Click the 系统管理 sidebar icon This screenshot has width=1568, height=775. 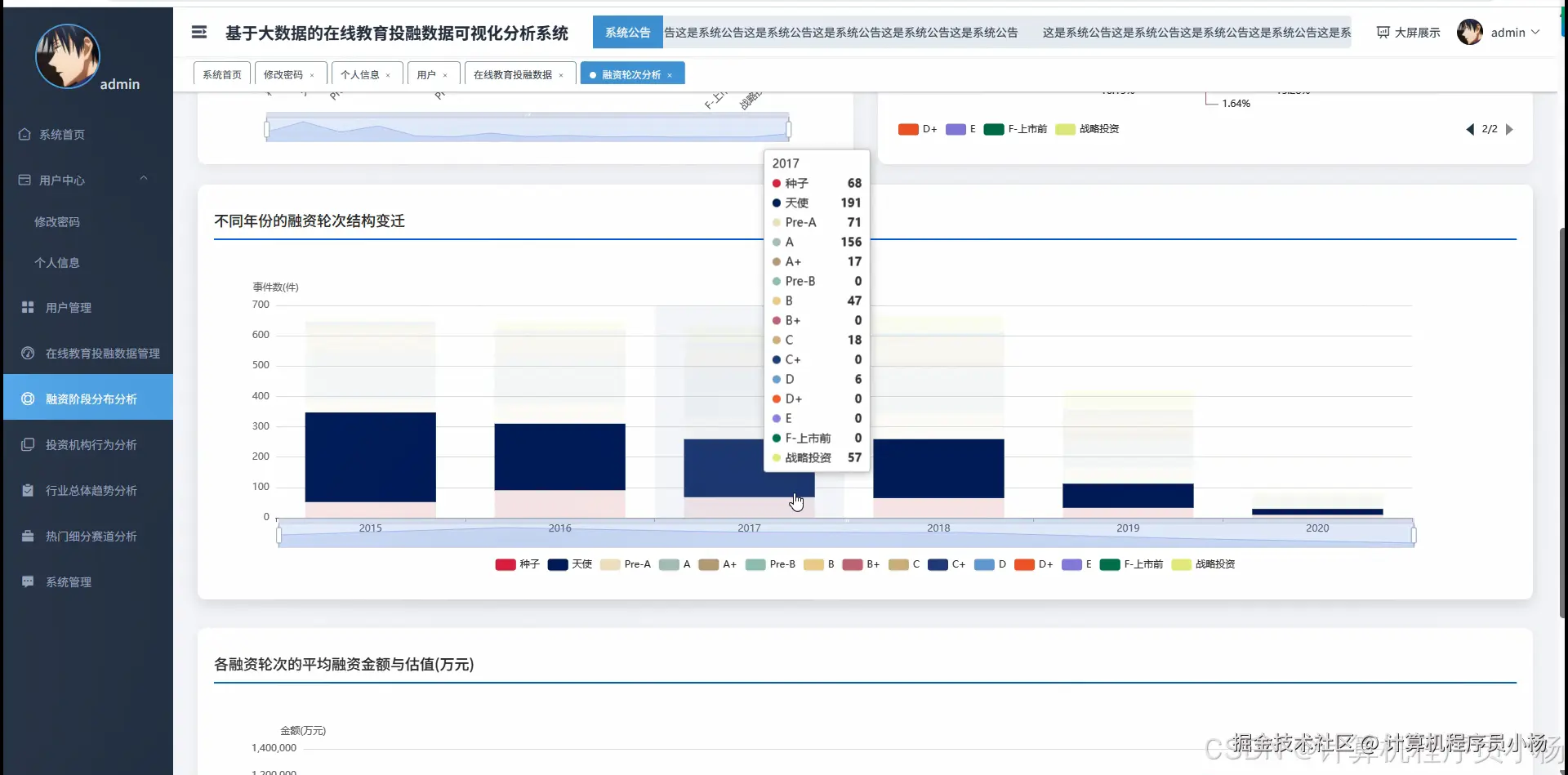coord(28,582)
